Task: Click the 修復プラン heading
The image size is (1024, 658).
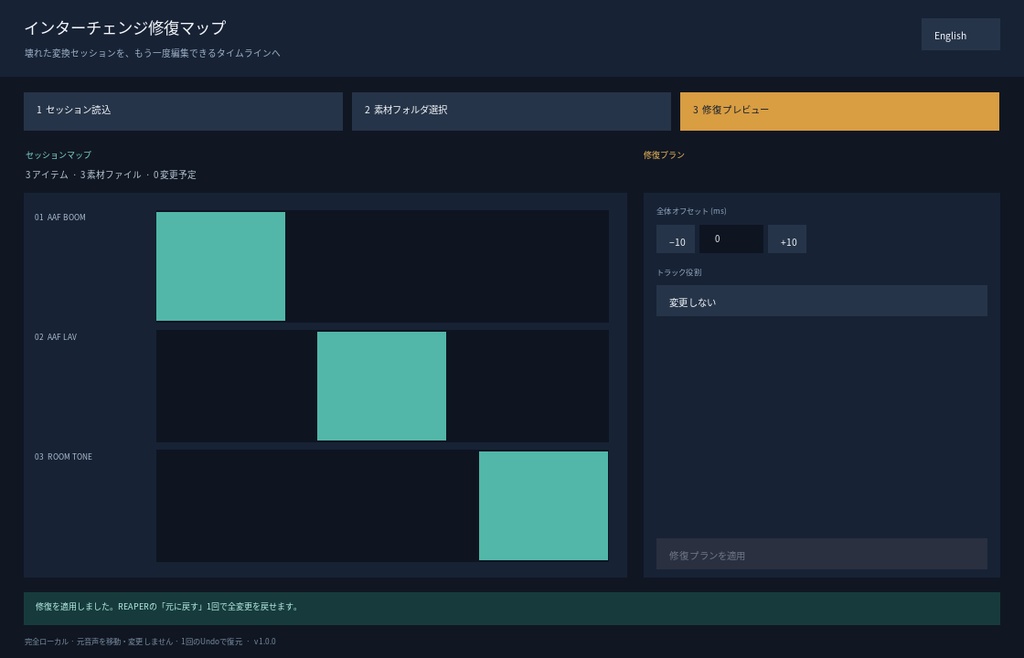Action: [664, 155]
